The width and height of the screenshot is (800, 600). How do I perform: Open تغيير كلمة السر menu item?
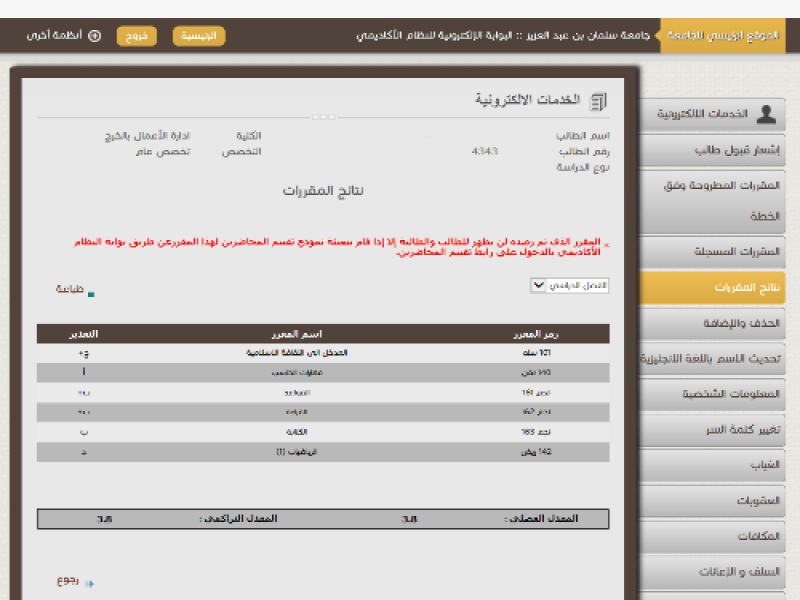(x=718, y=430)
